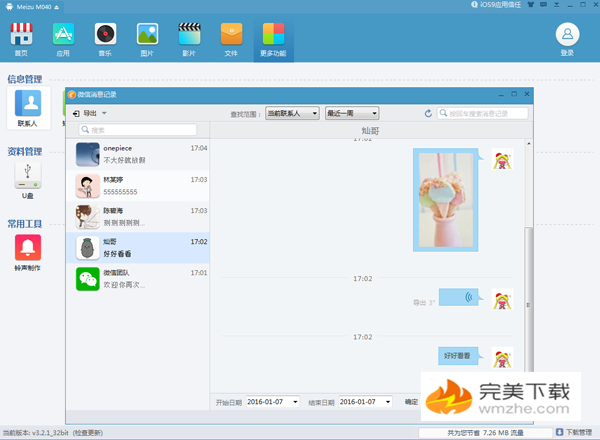Open the 最近一周 time range dropdown

352,113
